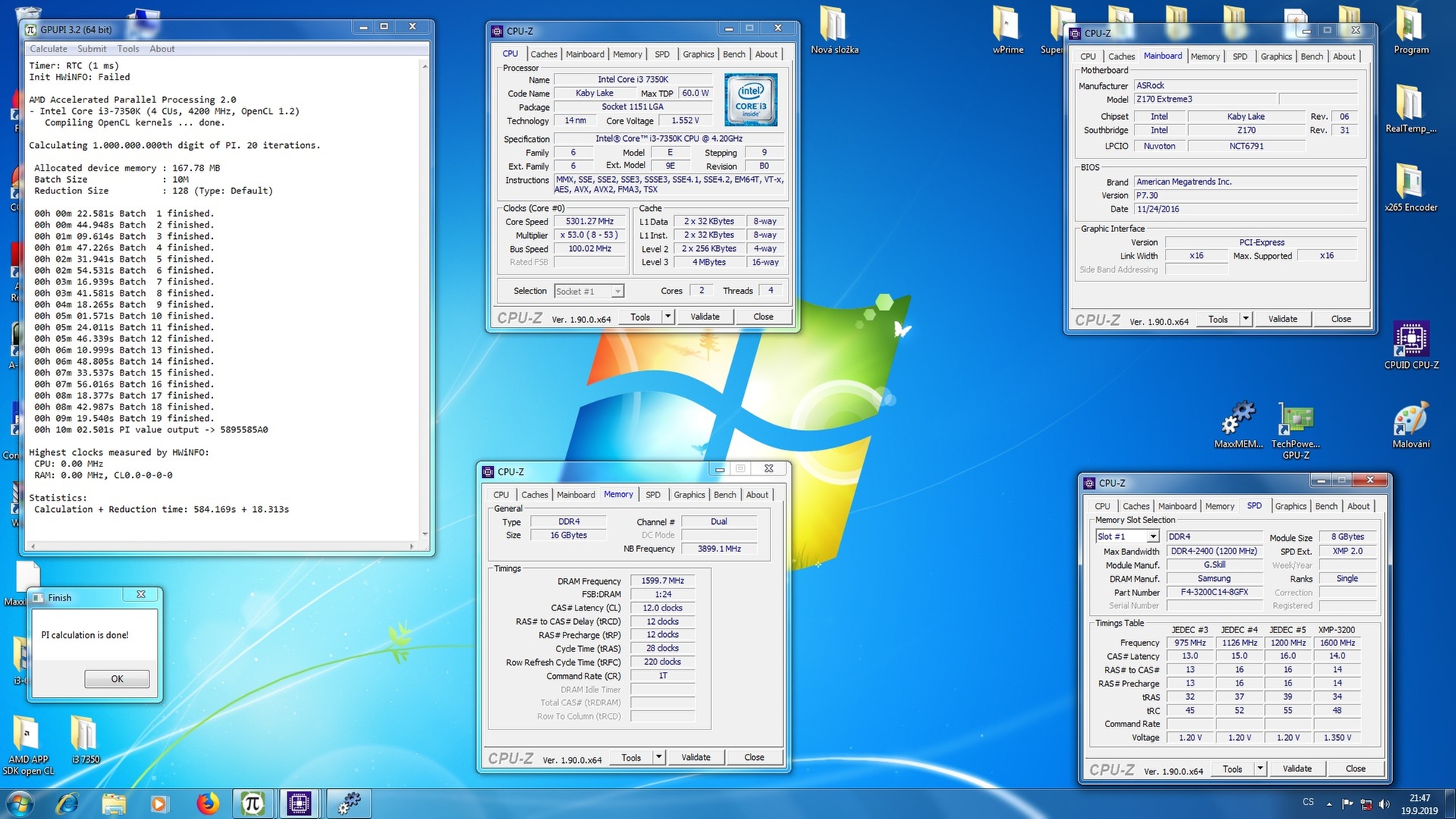The image size is (1456, 819).
Task: Switch to Bench tab in CPU-Z CPU window
Action: pos(734,54)
